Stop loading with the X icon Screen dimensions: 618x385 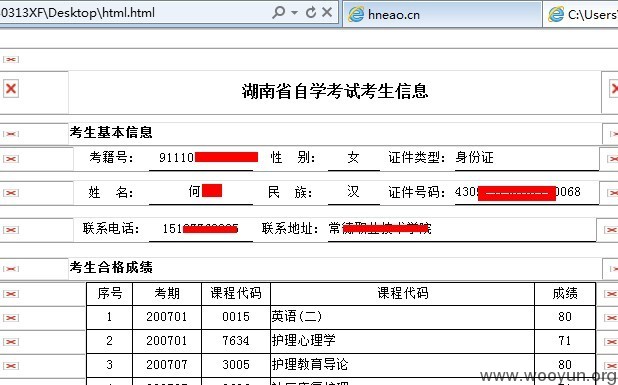(327, 13)
